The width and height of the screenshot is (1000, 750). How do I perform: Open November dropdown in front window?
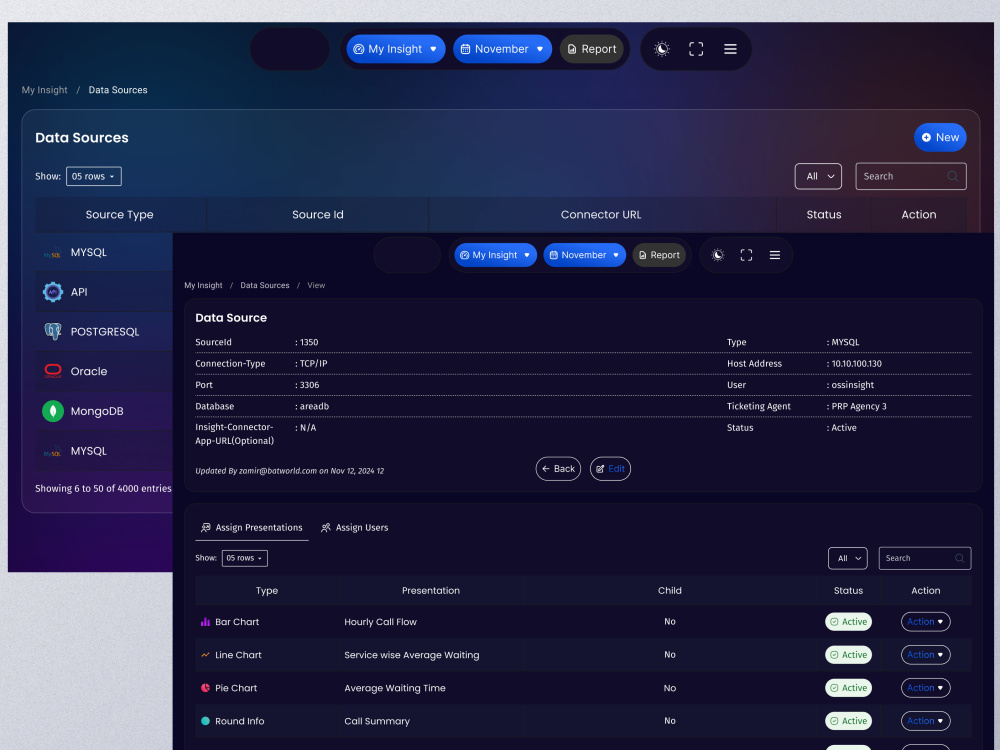pos(584,255)
